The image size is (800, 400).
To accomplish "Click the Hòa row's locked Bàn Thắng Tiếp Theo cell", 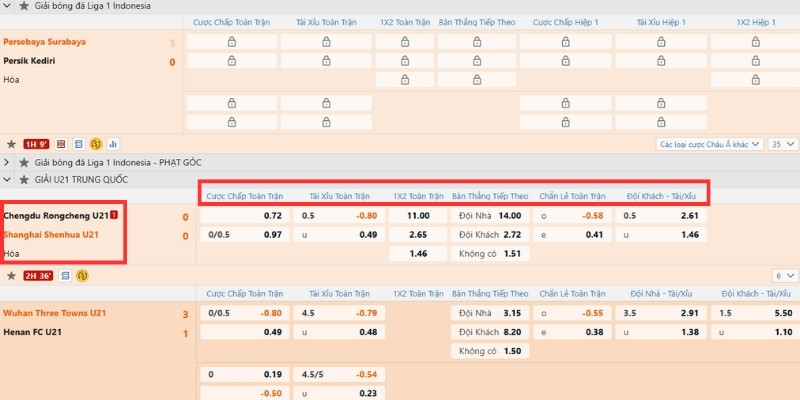I will 477,80.
